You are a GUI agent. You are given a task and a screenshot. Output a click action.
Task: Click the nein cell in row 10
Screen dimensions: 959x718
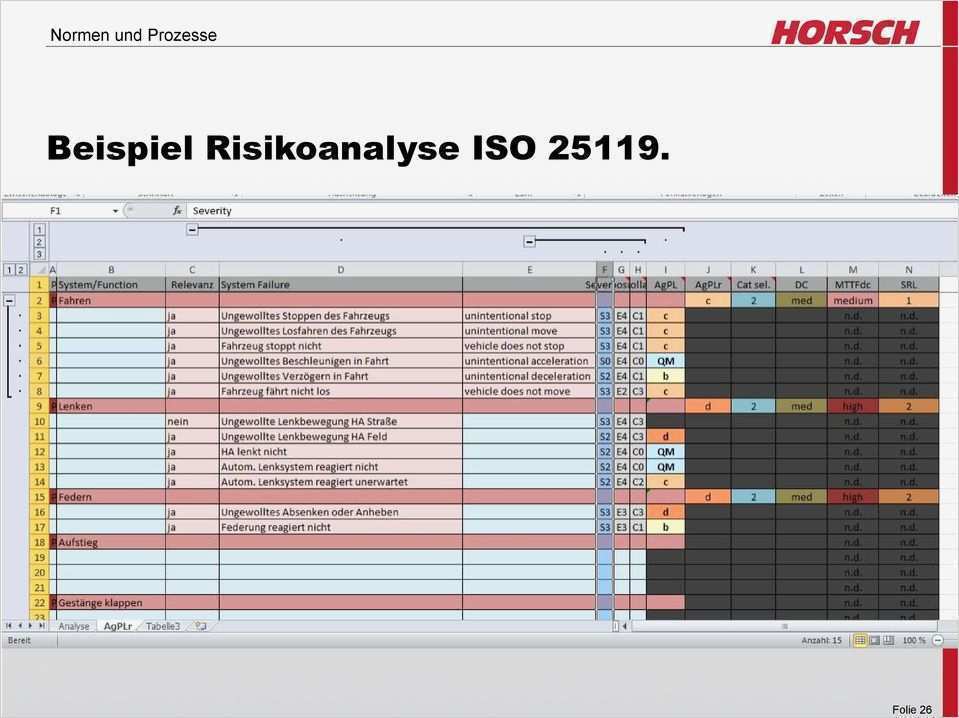pyautogui.click(x=192, y=421)
